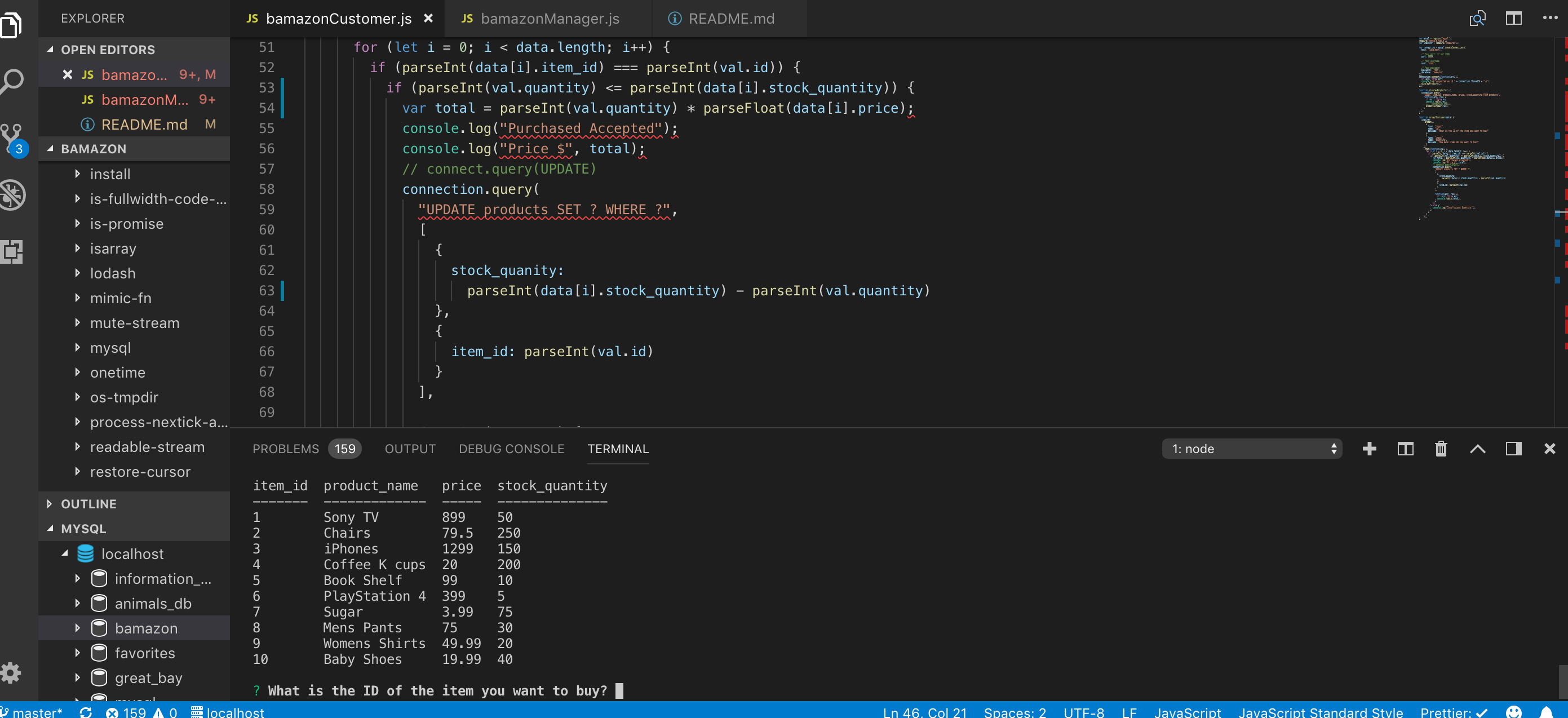Click JavaScript language mode in status bar
This screenshot has width=1568, height=718.
(x=1187, y=711)
